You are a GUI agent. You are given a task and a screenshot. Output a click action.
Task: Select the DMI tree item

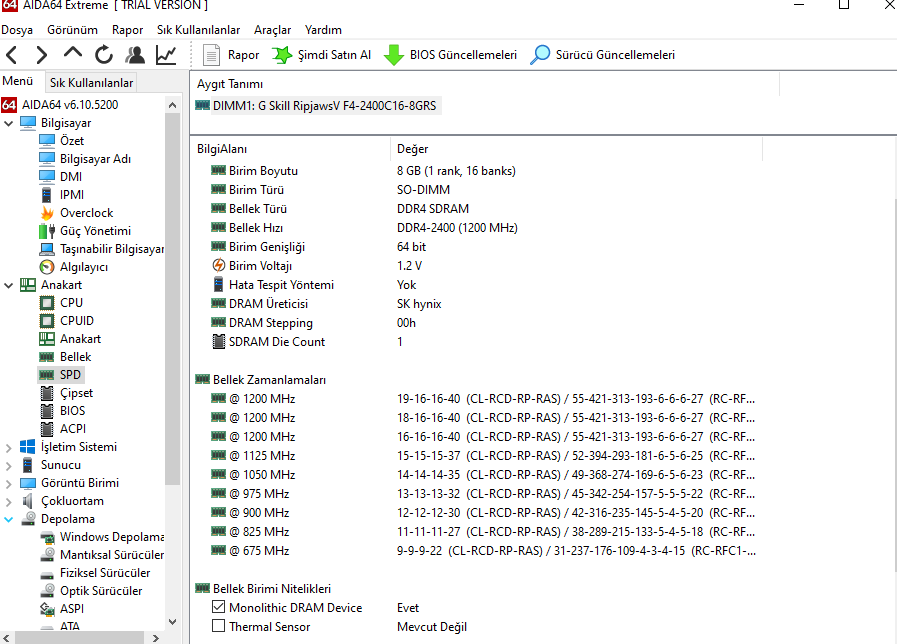click(x=71, y=177)
